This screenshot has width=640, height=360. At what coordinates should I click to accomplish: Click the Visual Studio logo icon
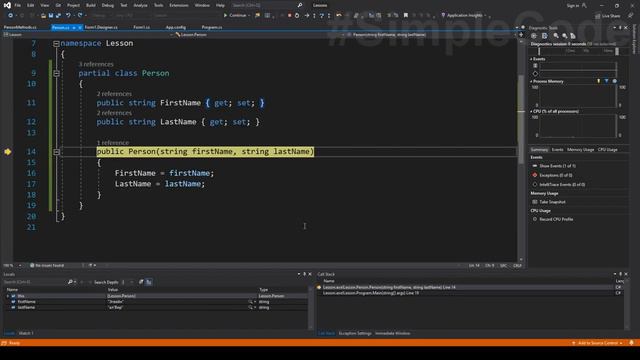pyautogui.click(x=7, y=5)
